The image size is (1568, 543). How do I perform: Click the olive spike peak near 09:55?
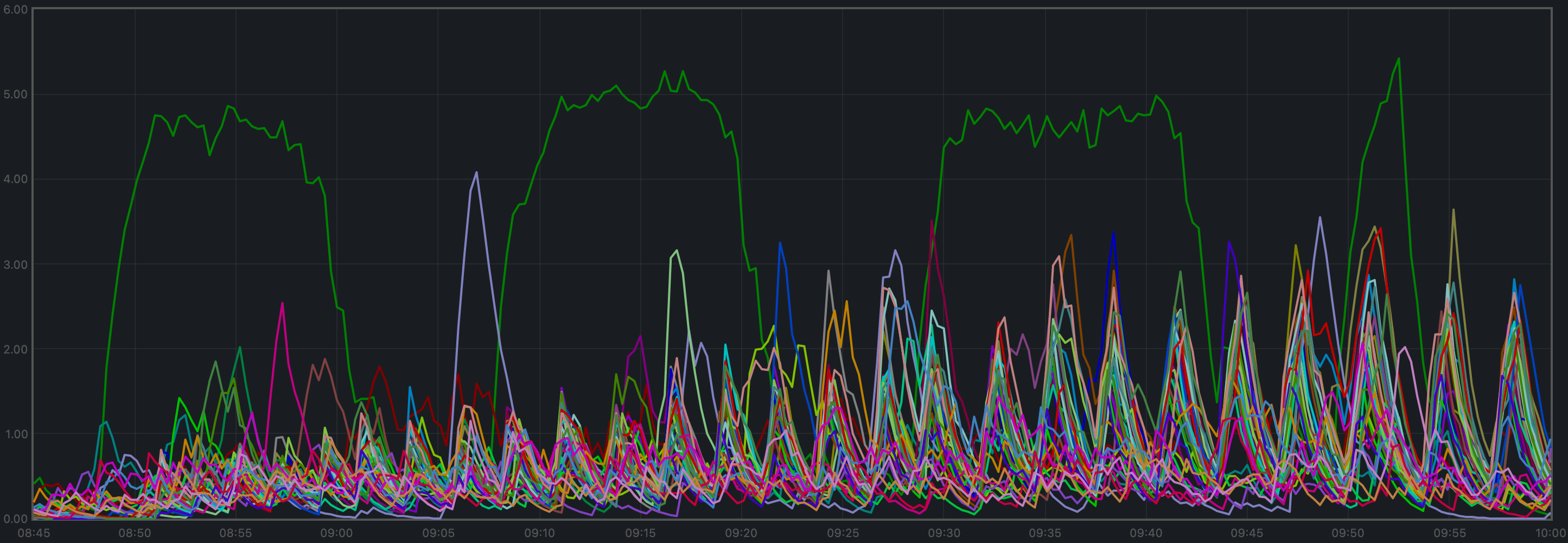[1454, 210]
